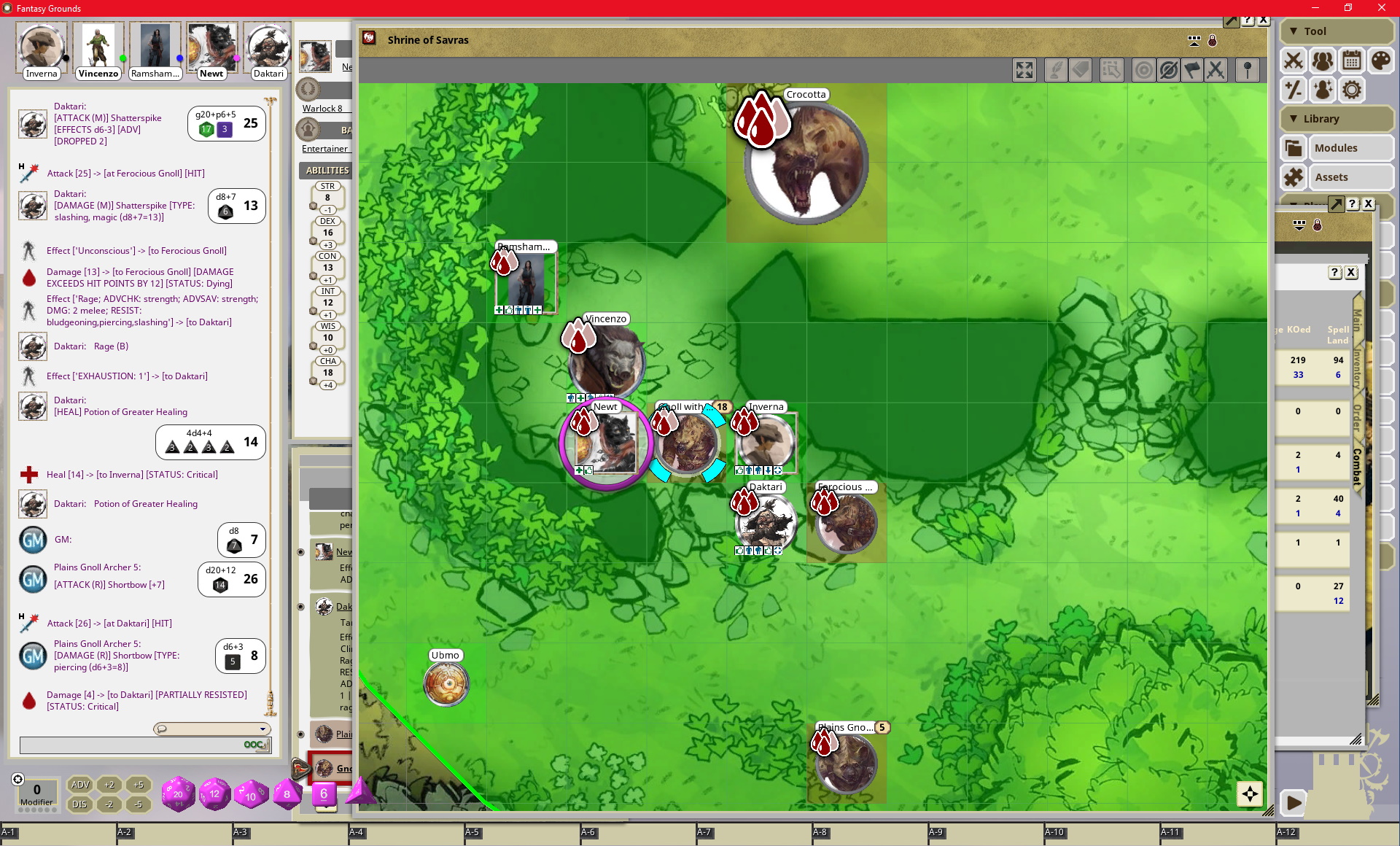Open the Modules library

pos(1353,148)
